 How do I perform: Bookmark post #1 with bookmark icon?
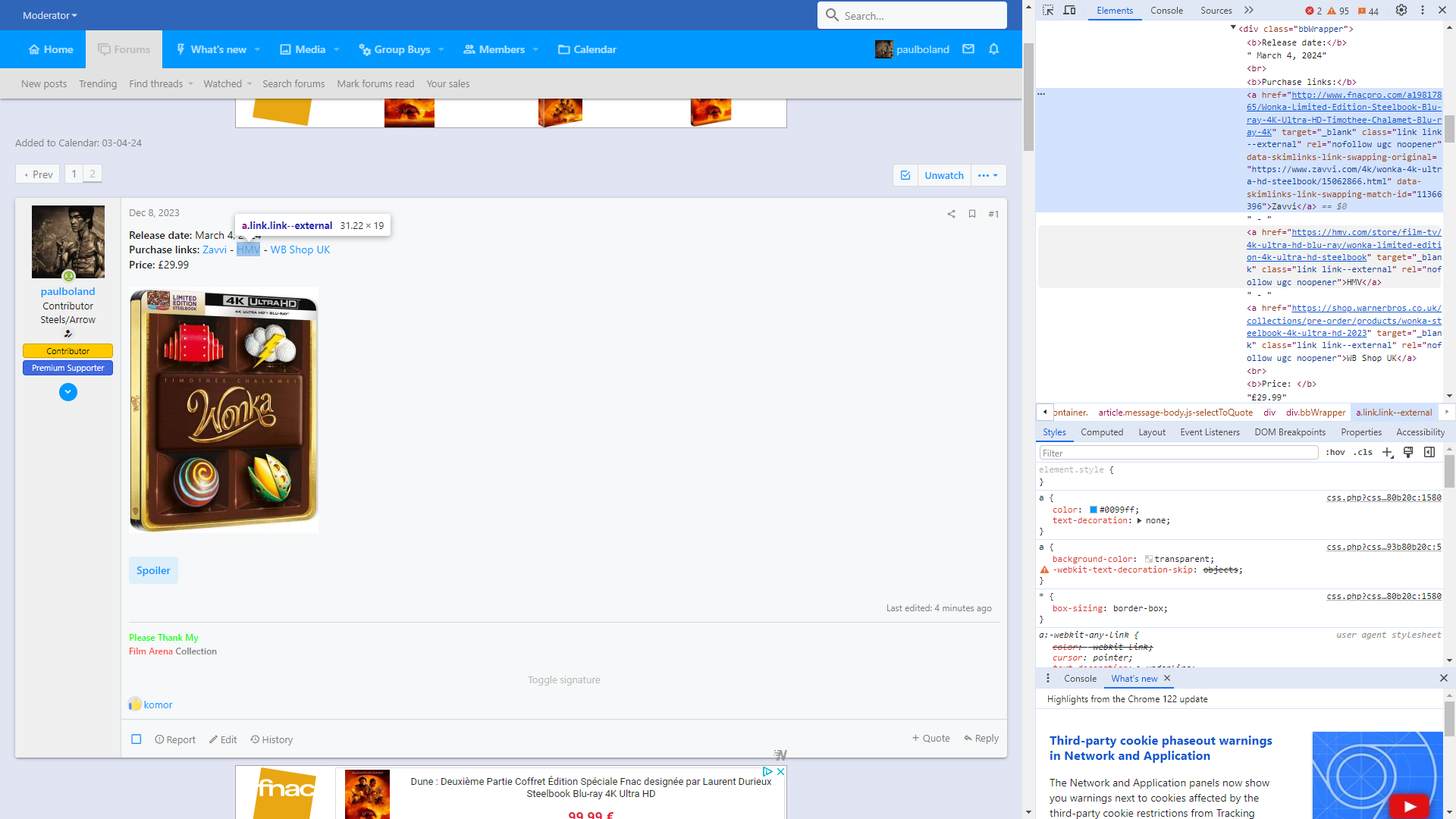(972, 214)
